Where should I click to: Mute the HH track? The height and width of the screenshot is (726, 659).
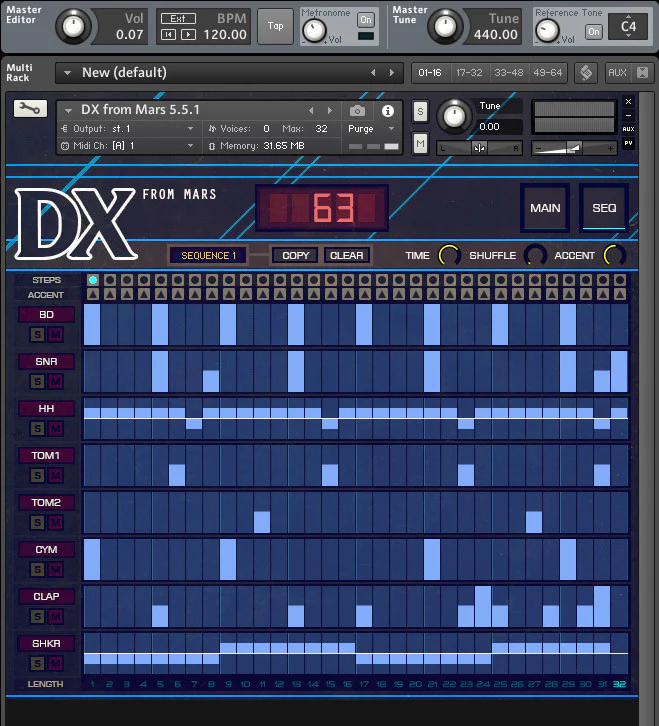56,428
